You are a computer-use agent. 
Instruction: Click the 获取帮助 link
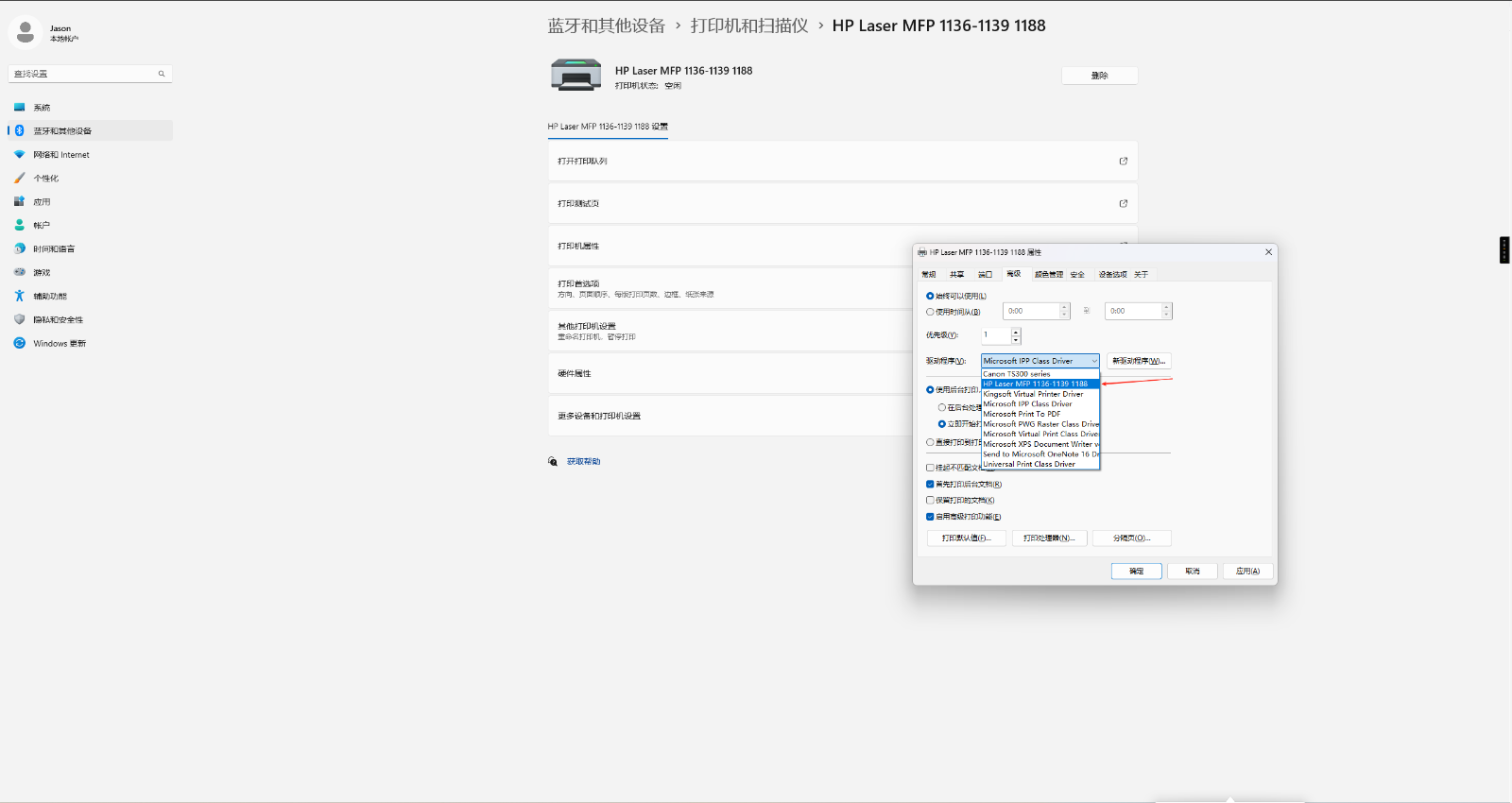pyautogui.click(x=583, y=462)
